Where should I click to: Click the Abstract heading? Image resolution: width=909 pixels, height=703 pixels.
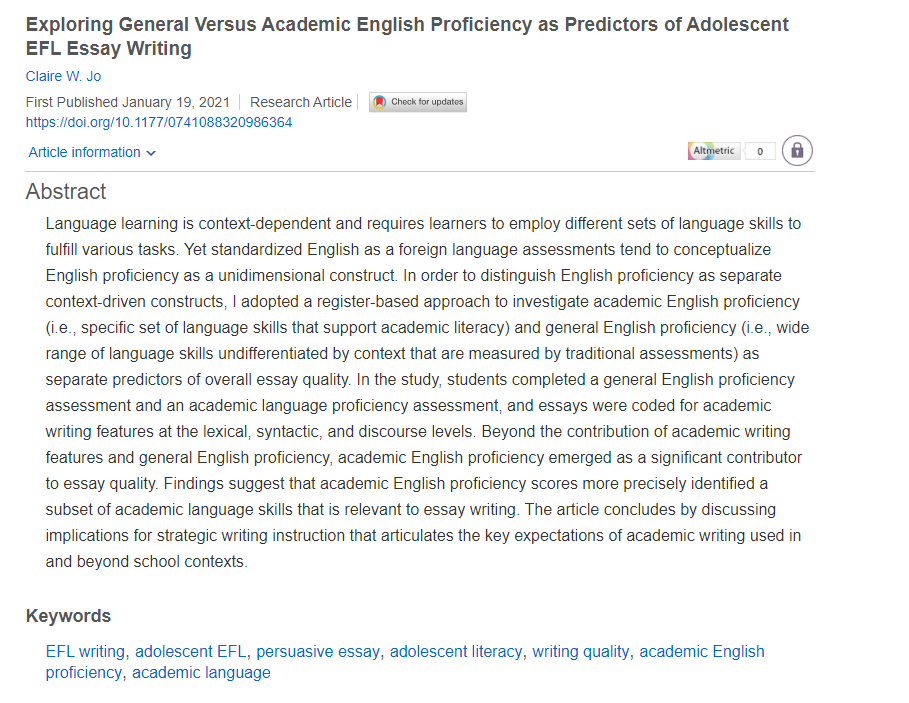coord(66,192)
